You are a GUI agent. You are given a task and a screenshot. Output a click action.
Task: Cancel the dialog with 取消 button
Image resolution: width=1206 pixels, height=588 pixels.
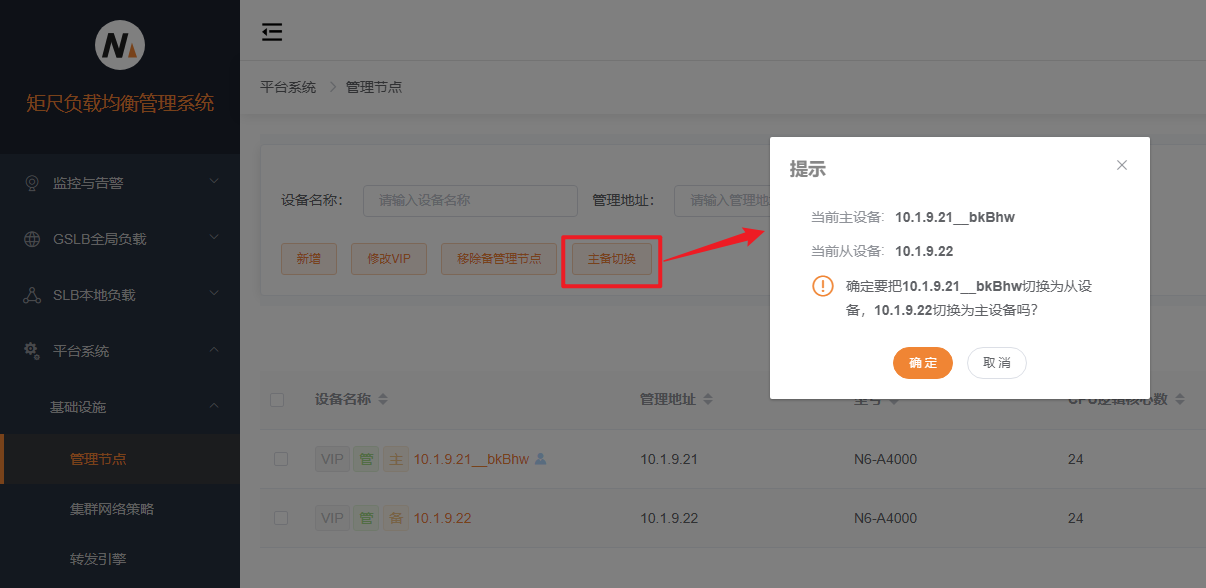[x=996, y=363]
